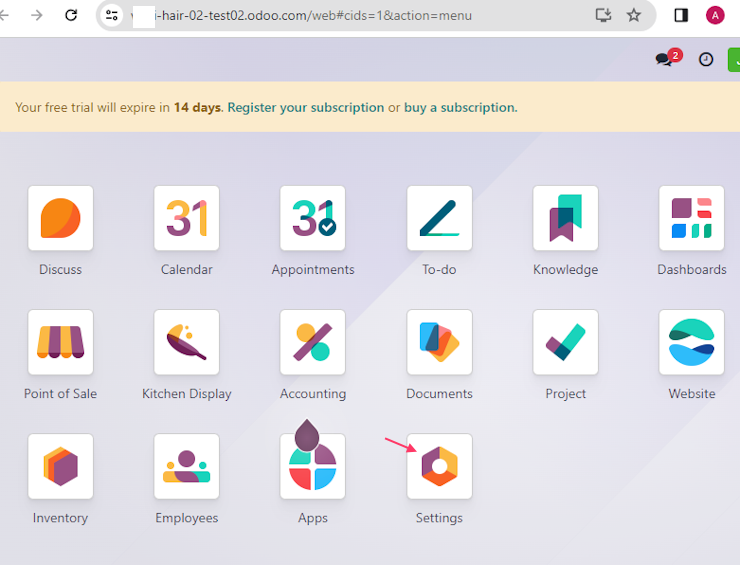
Task: View site information in address bar
Action: pos(112,15)
